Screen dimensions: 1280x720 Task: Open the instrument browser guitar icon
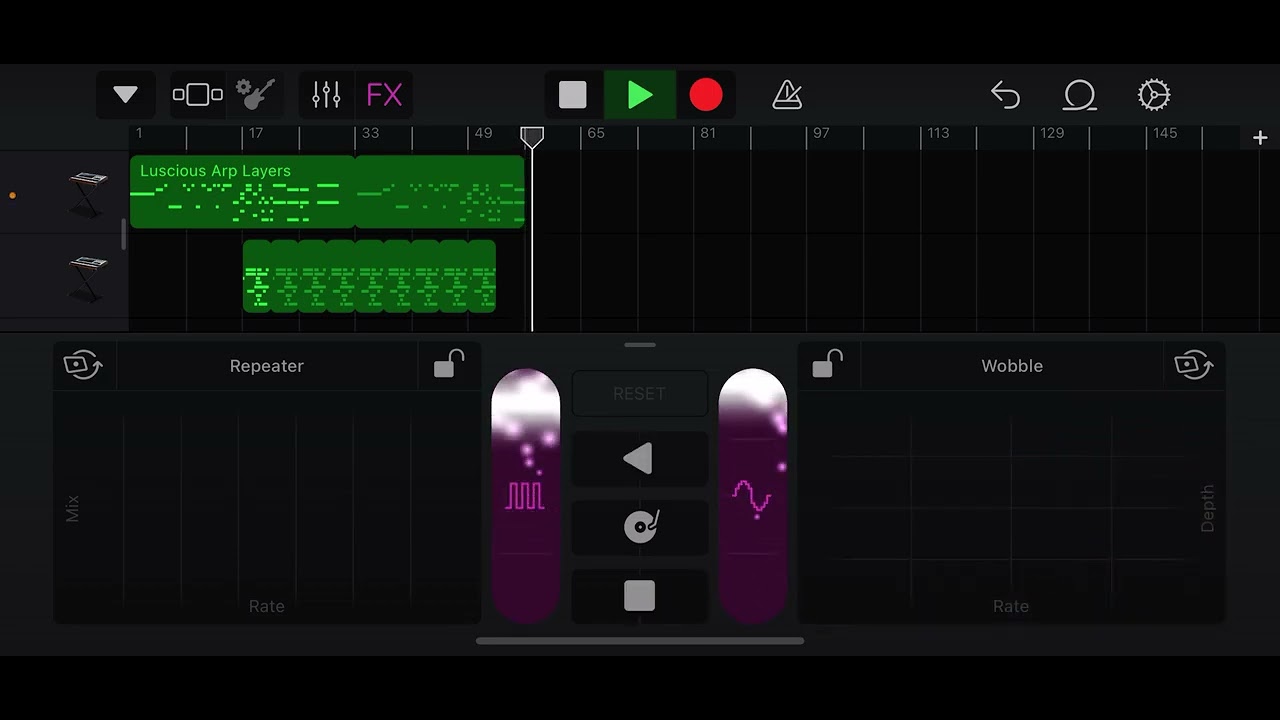256,95
